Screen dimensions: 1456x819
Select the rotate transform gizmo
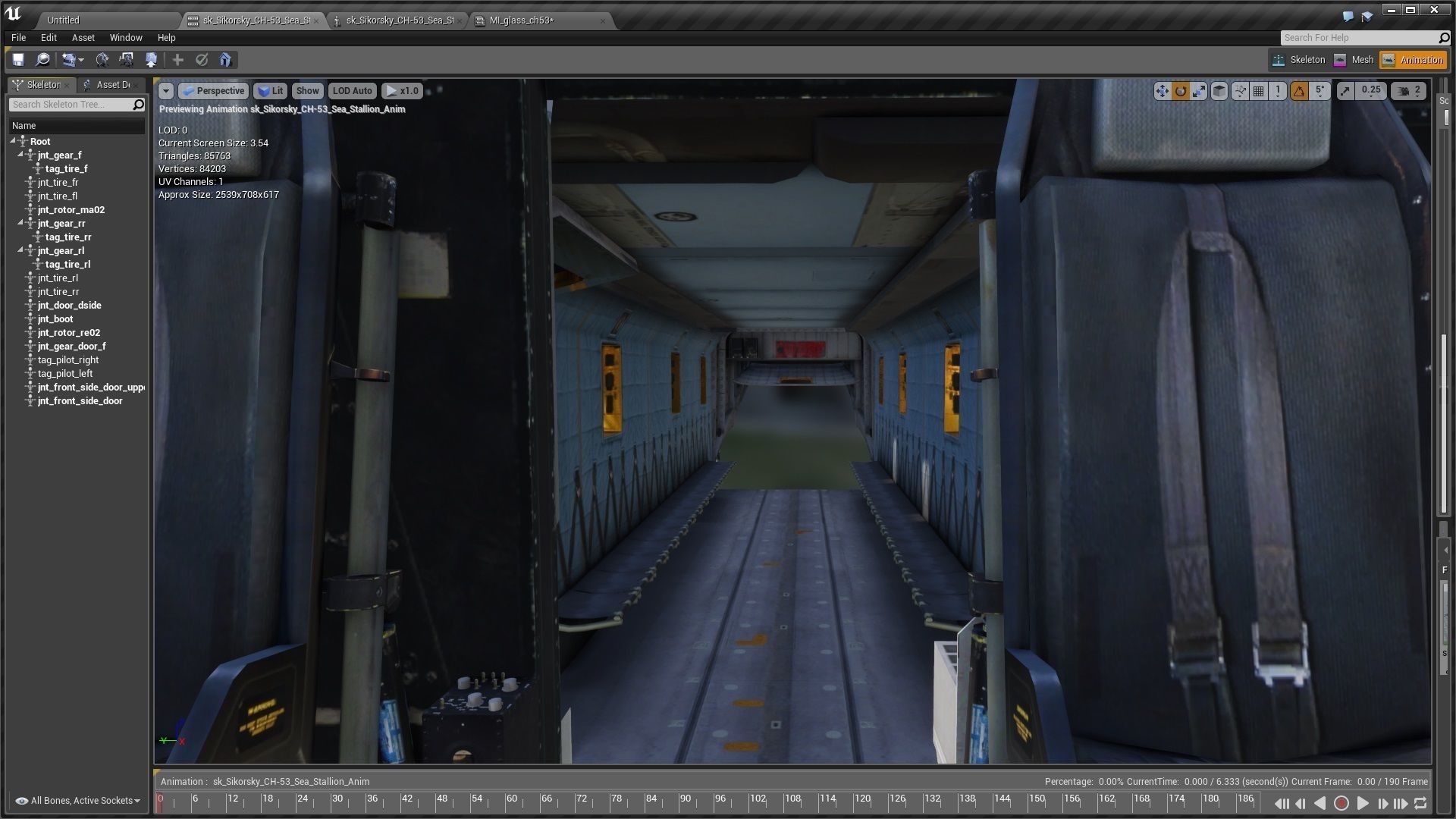pyautogui.click(x=1181, y=91)
